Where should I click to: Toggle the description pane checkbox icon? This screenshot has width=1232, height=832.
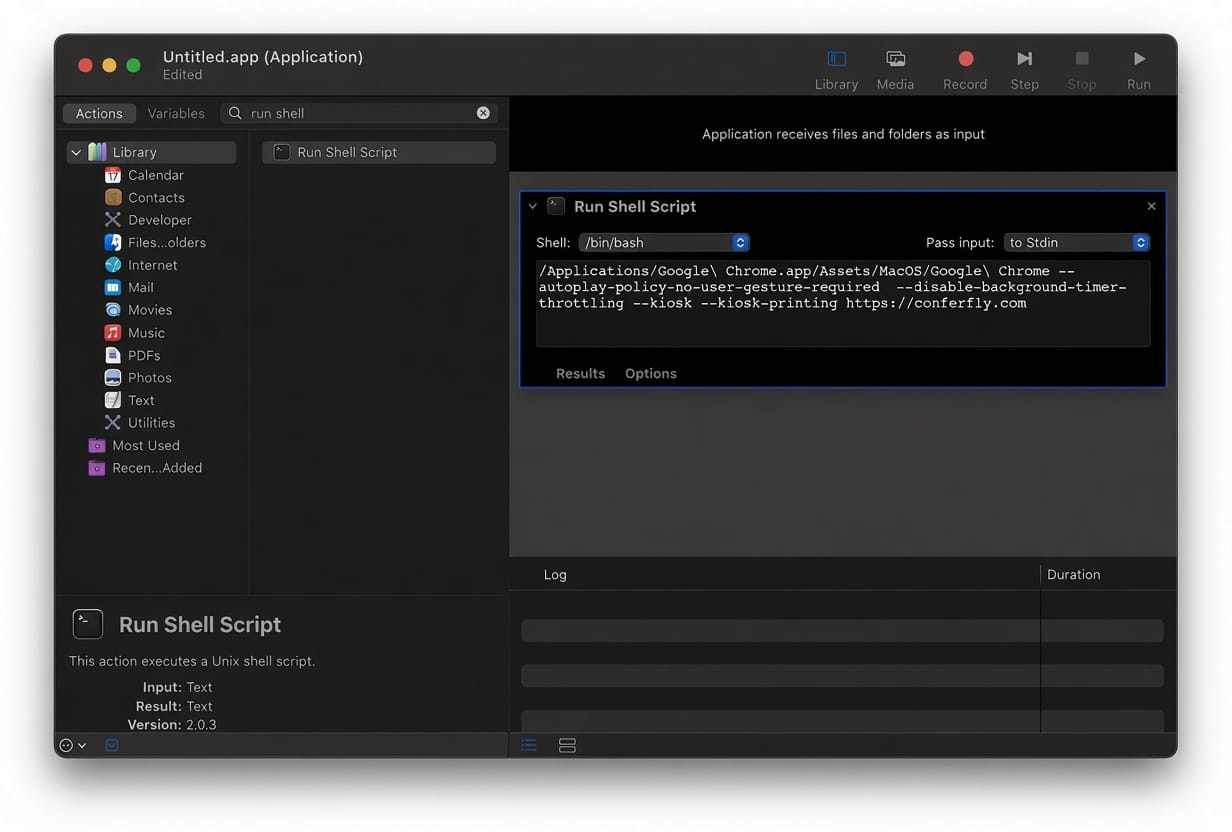pos(112,745)
